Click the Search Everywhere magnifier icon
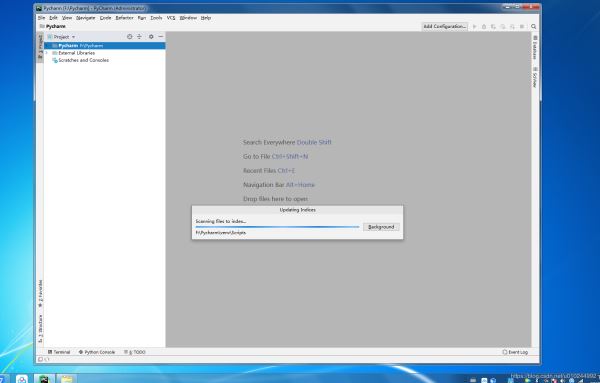This screenshot has width=600, height=383. (533, 26)
